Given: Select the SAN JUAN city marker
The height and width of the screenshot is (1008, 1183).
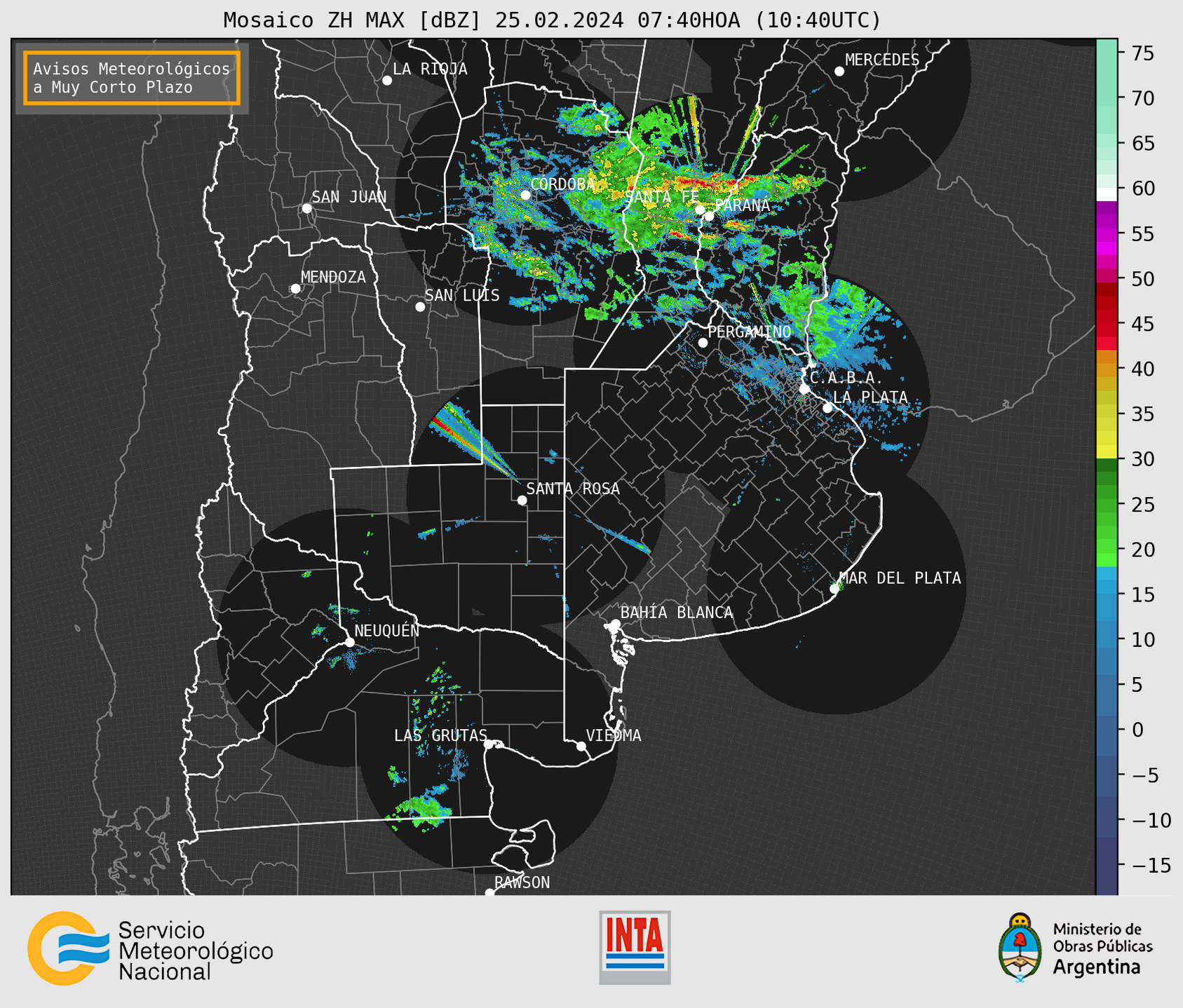Looking at the screenshot, I should [x=306, y=209].
